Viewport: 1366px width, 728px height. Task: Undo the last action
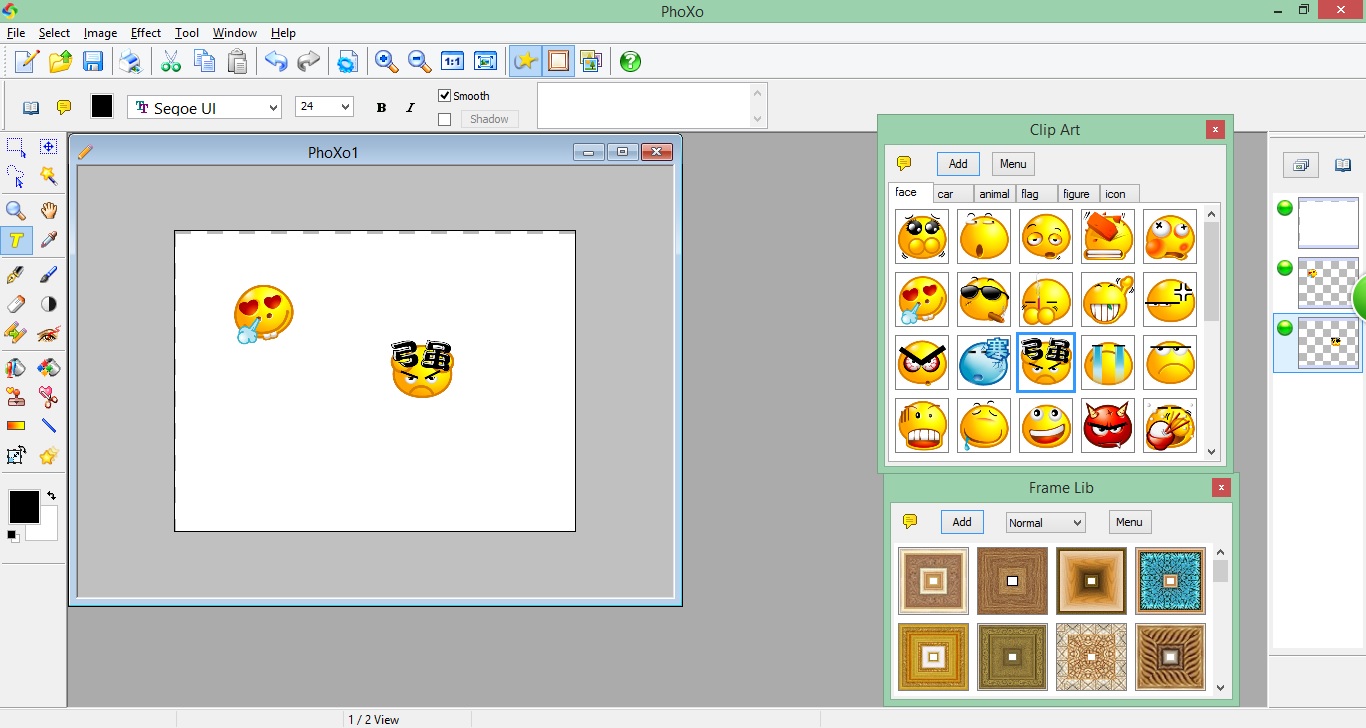pyautogui.click(x=276, y=61)
